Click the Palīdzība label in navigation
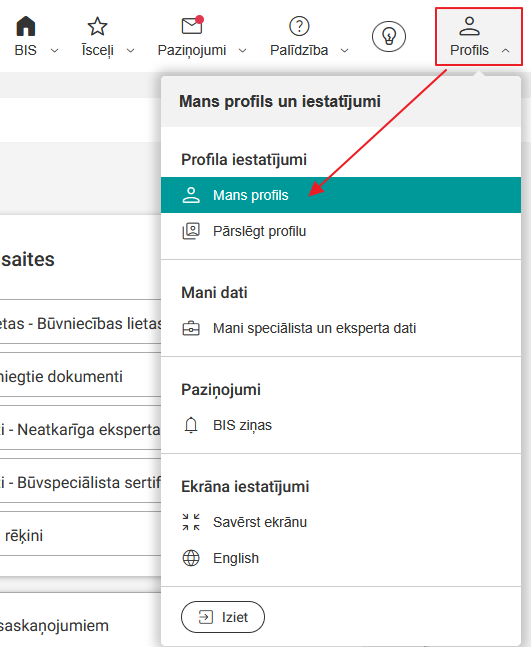Screen dimensions: 531x647 pos(299,50)
